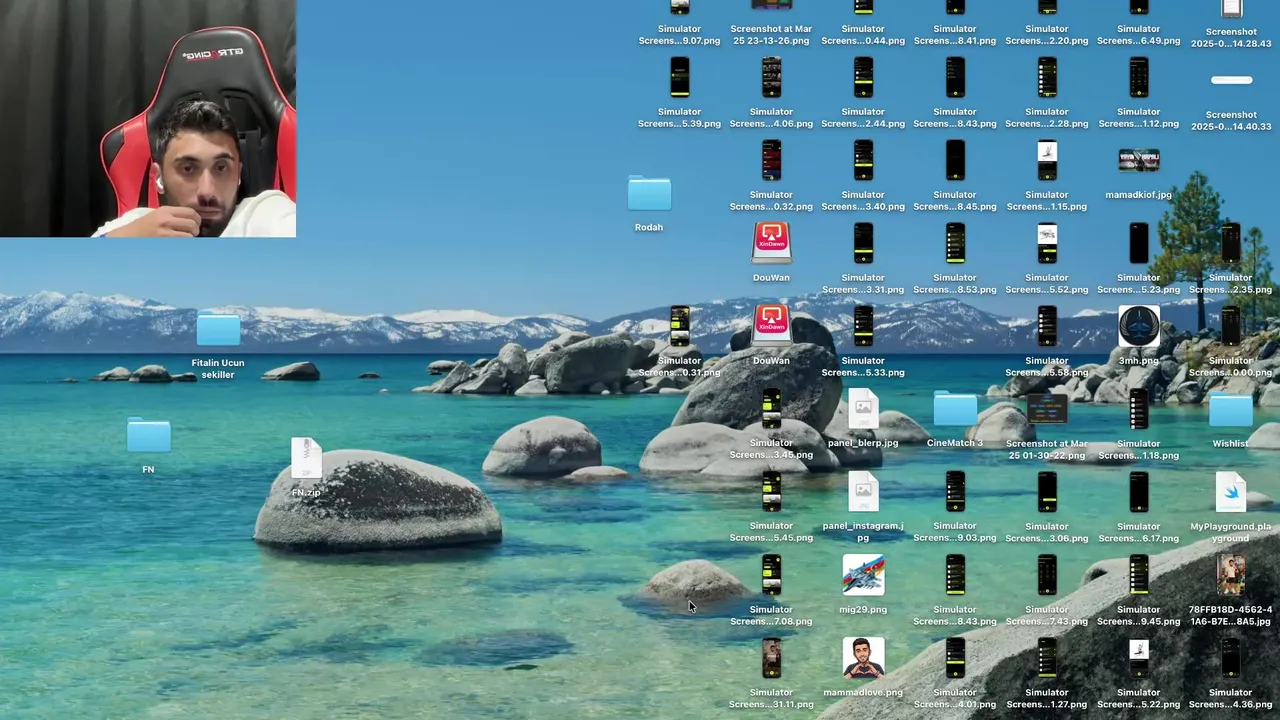Select Simulator Screens...9.45.png file
1280x720 pixels.
1139,575
